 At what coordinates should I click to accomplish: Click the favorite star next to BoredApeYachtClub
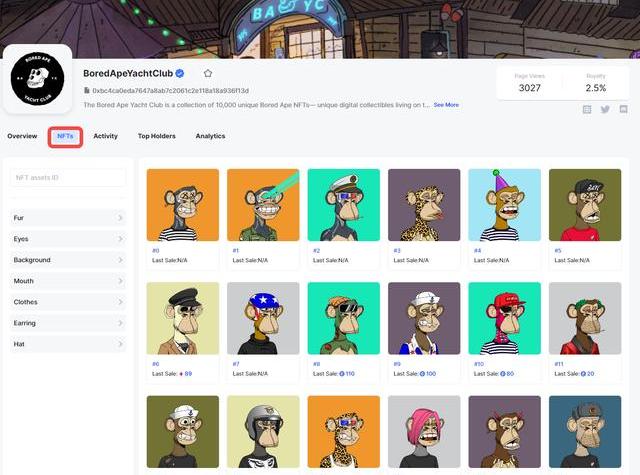point(208,74)
